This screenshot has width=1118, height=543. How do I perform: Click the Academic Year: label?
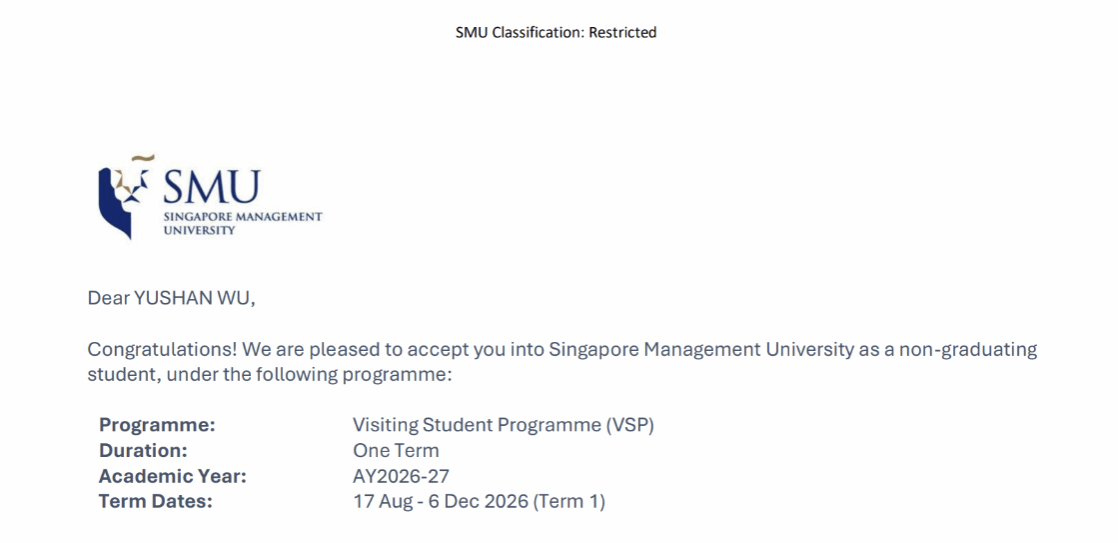[x=173, y=477]
